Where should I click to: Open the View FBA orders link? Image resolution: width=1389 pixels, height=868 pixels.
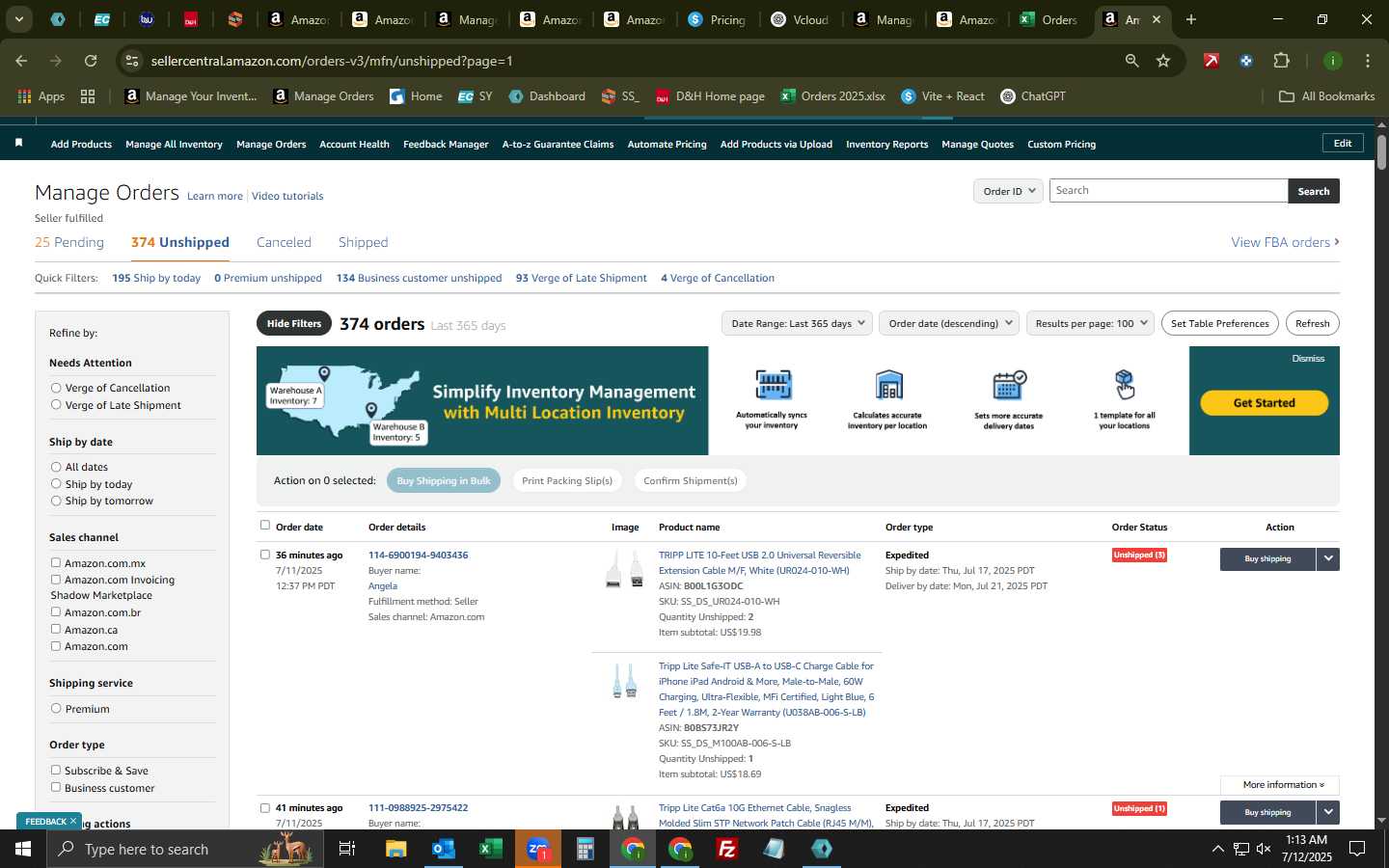[x=1285, y=242]
